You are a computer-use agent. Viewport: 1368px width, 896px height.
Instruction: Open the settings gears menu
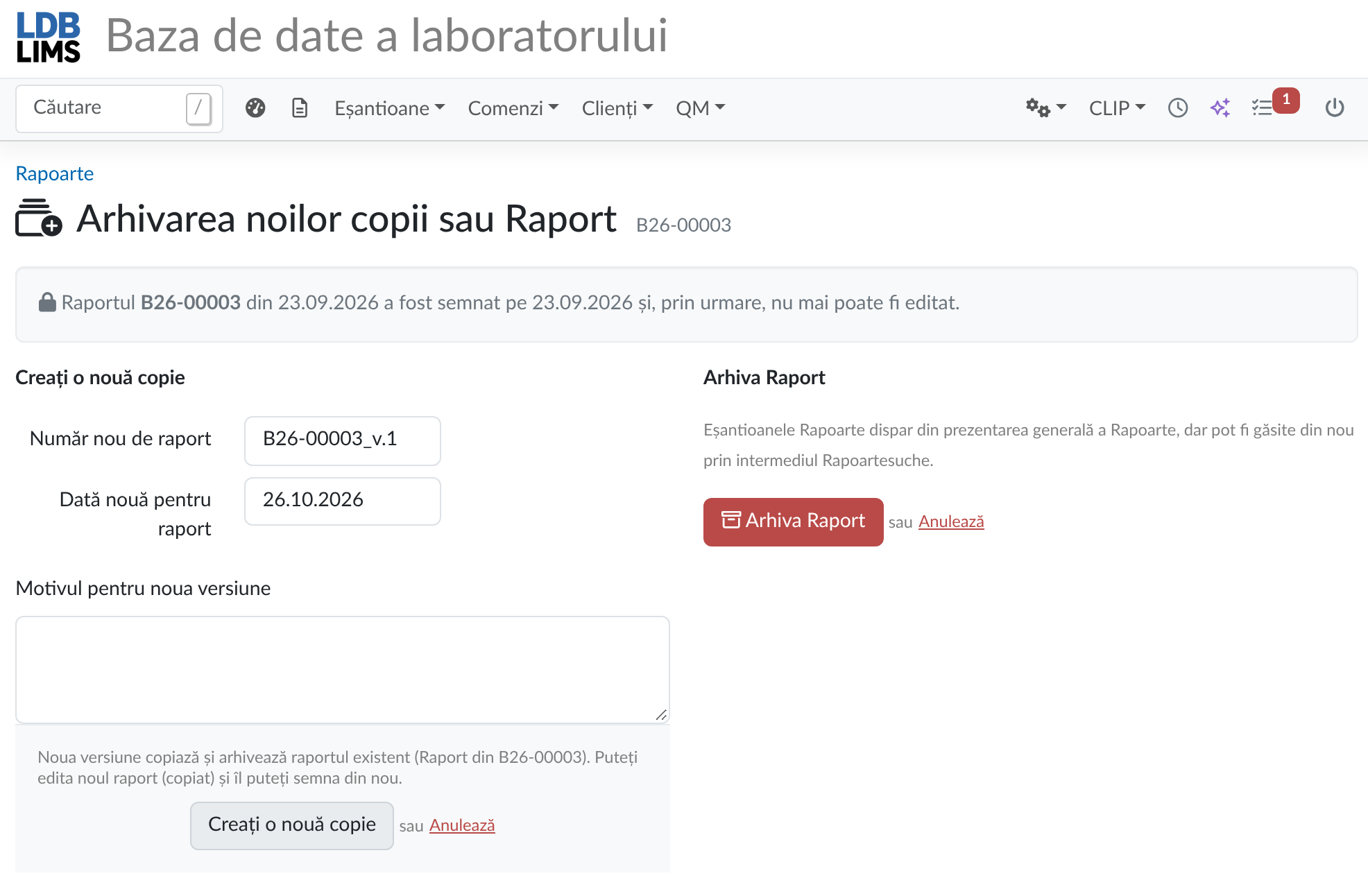click(x=1045, y=108)
